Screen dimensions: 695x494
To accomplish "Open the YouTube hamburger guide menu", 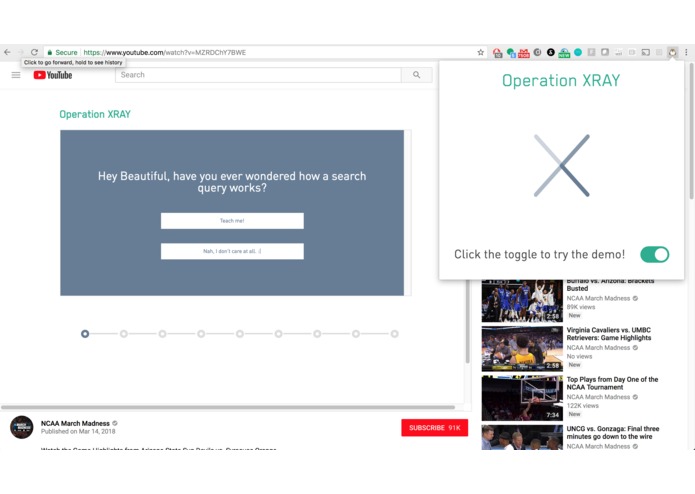I will coord(16,75).
